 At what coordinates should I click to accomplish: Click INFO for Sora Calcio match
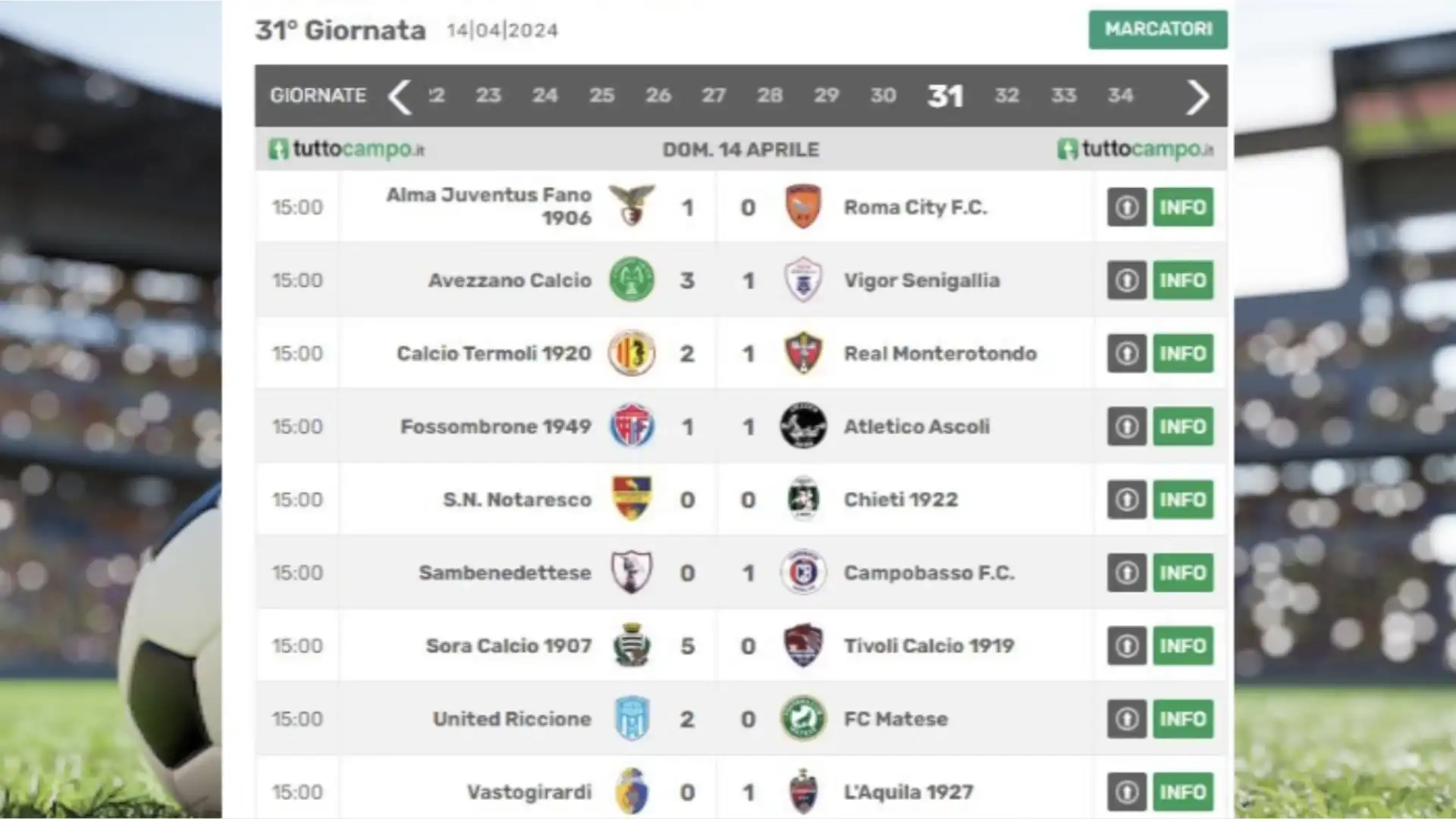[x=1183, y=645]
